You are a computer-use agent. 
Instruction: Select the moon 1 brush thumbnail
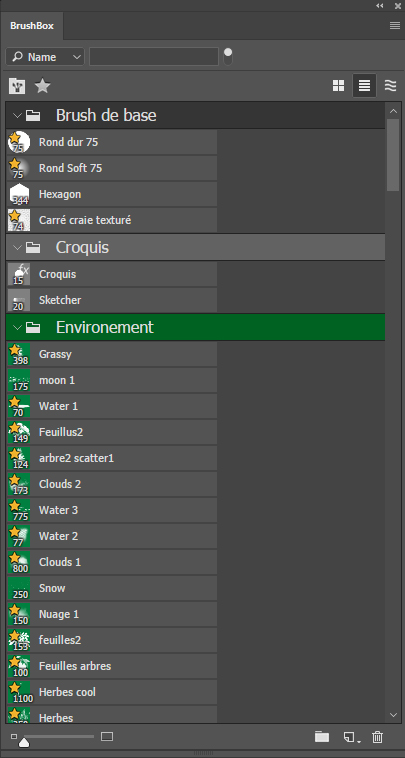[19, 380]
